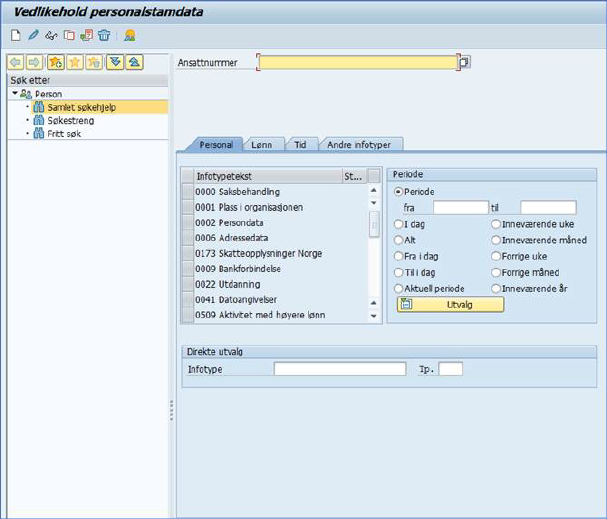
Task: Click the infotype list scrollbar thumb
Action: click(x=374, y=225)
